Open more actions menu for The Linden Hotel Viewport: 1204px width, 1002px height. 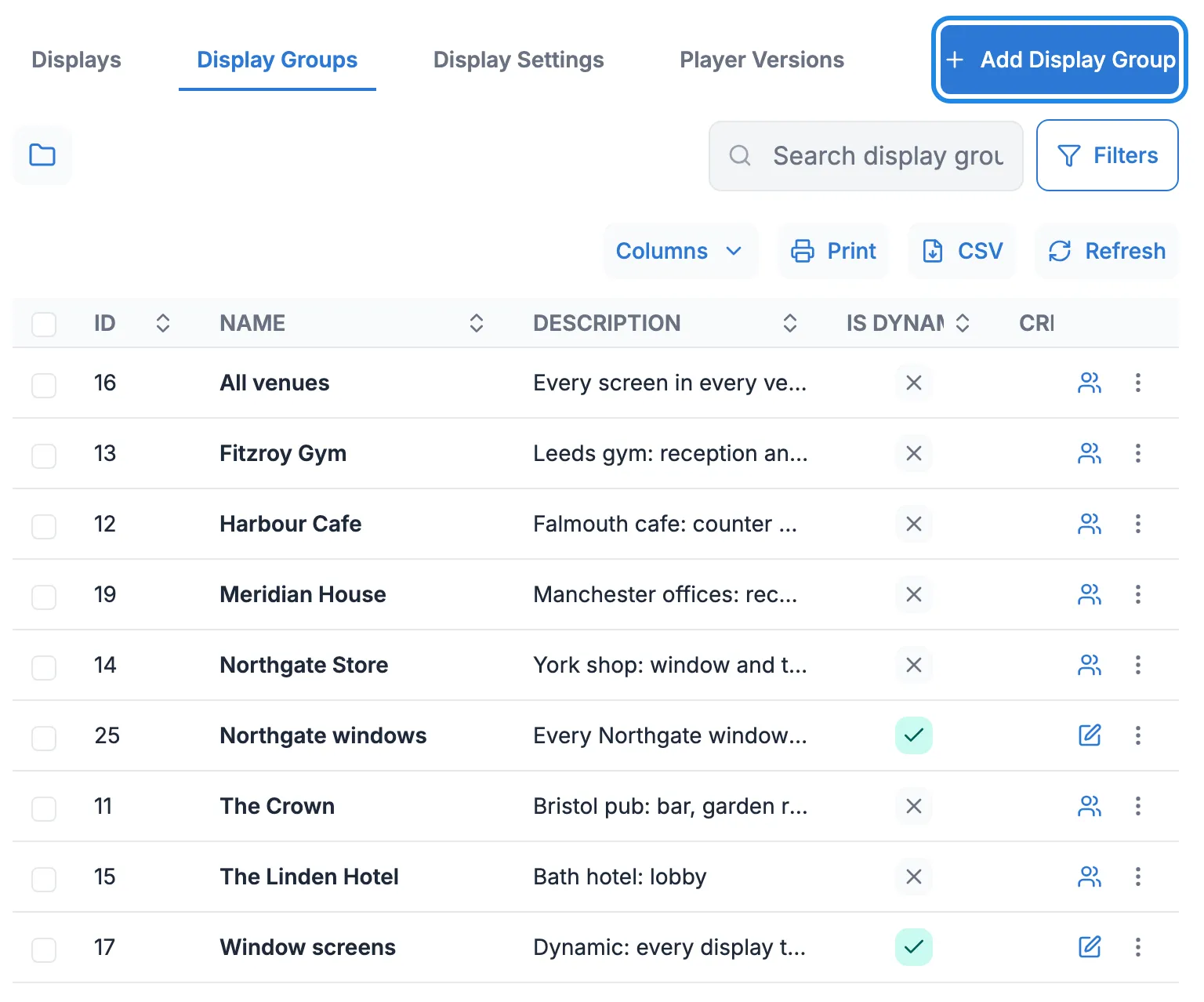tap(1138, 877)
